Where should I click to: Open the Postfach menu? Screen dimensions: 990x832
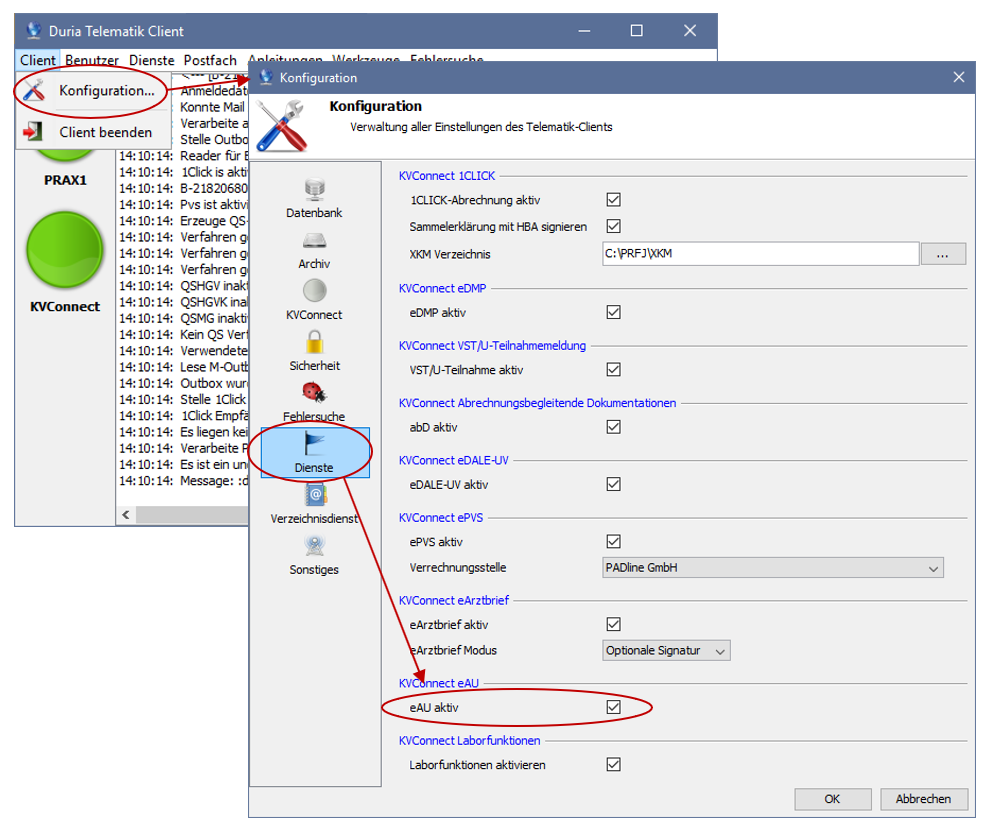(210, 60)
